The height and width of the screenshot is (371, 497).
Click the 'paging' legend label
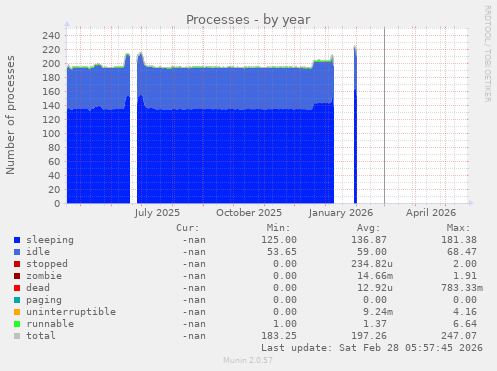(x=44, y=300)
